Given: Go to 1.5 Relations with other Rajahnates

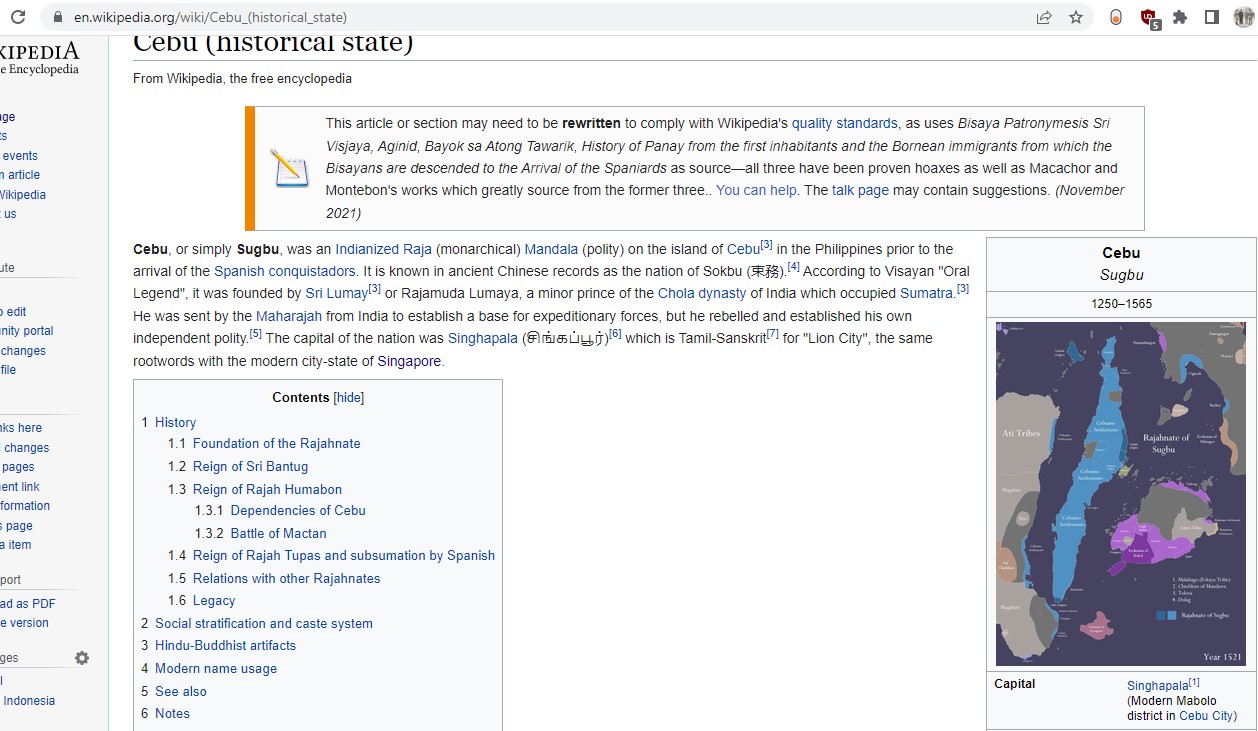Looking at the screenshot, I should click(x=286, y=579).
